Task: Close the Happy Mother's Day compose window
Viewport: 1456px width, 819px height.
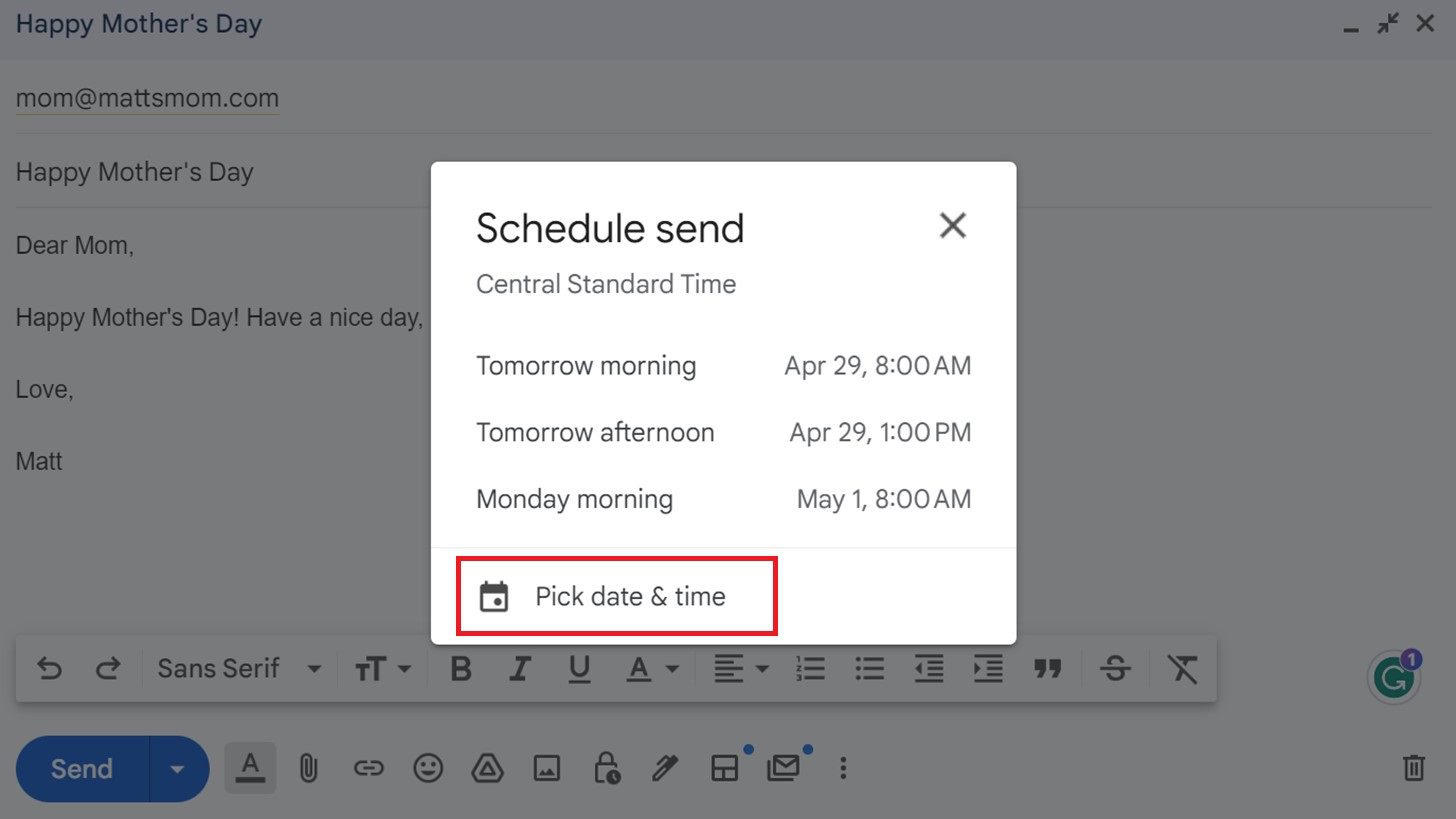Action: pos(1425,23)
